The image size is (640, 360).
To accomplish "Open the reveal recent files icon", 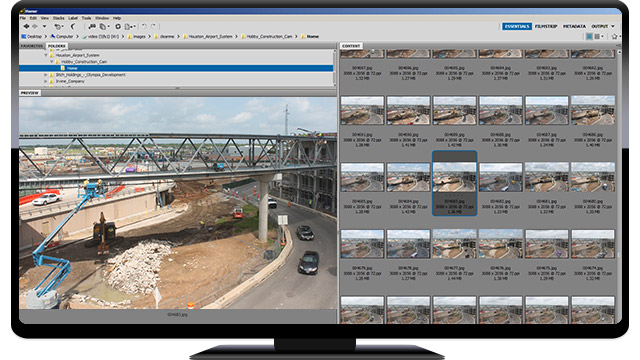I will coord(58,27).
